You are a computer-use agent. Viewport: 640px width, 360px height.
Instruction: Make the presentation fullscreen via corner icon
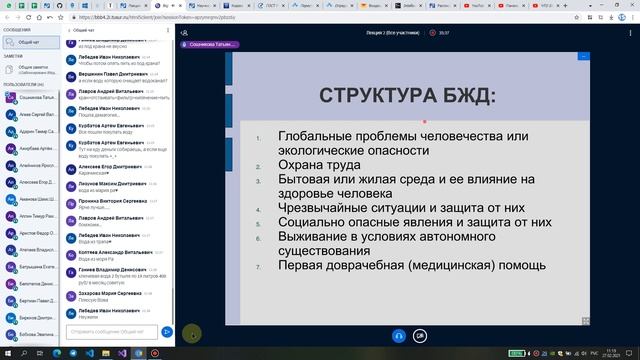point(586,321)
